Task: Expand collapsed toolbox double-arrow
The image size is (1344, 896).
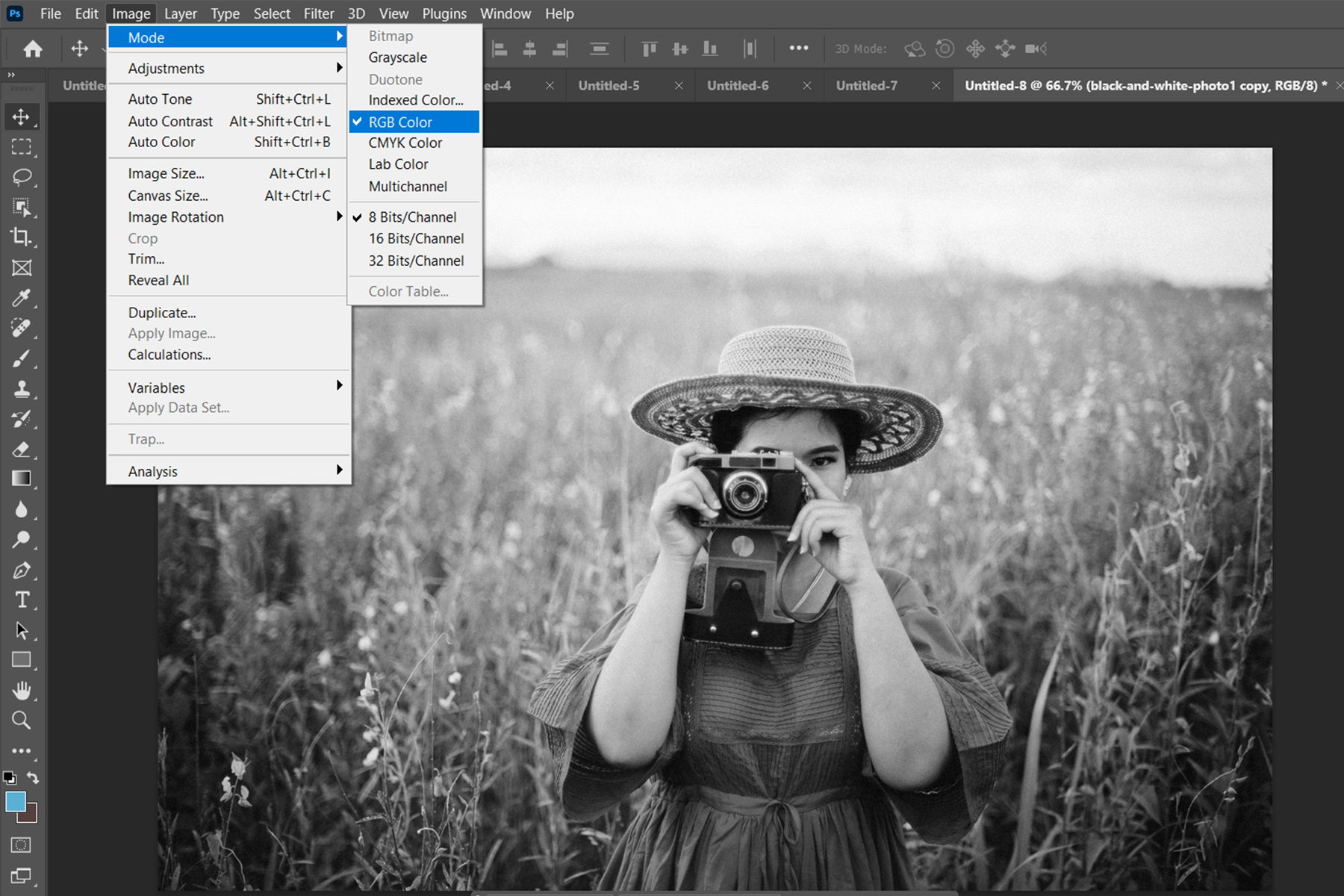Action: pyautogui.click(x=11, y=75)
